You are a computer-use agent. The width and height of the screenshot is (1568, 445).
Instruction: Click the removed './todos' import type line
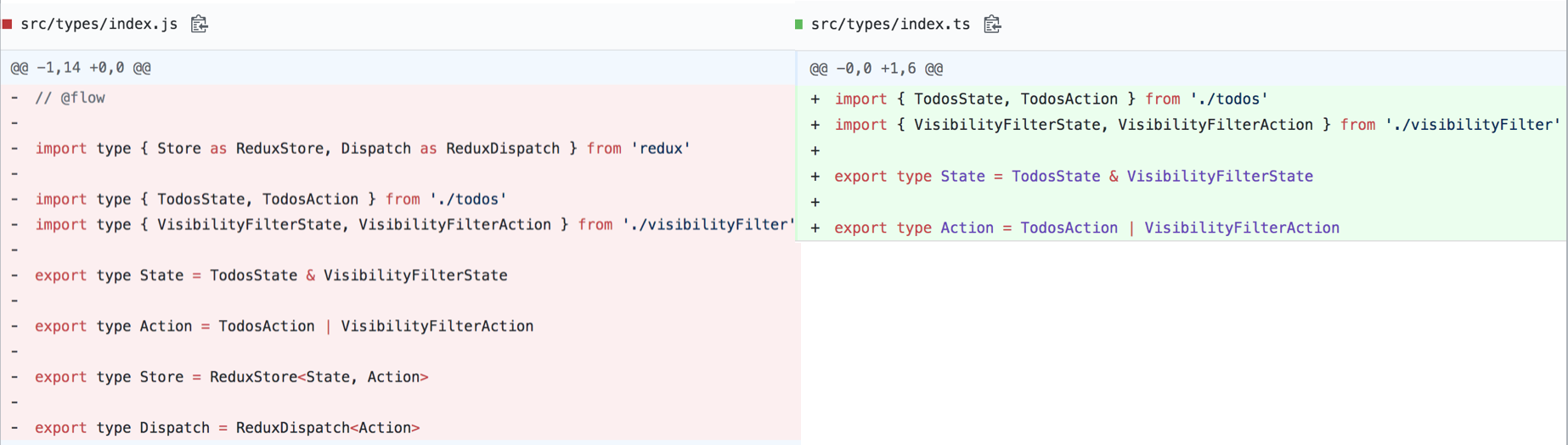(271, 200)
